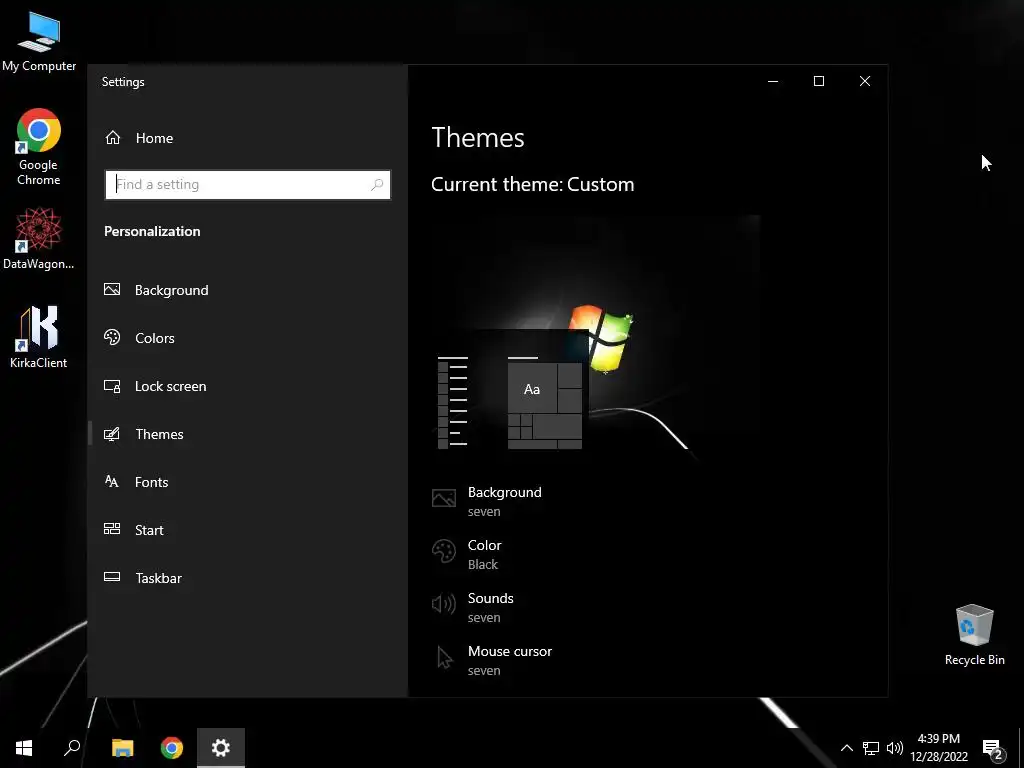
Task: Click the Start tiles icon in sidebar
Action: point(112,529)
